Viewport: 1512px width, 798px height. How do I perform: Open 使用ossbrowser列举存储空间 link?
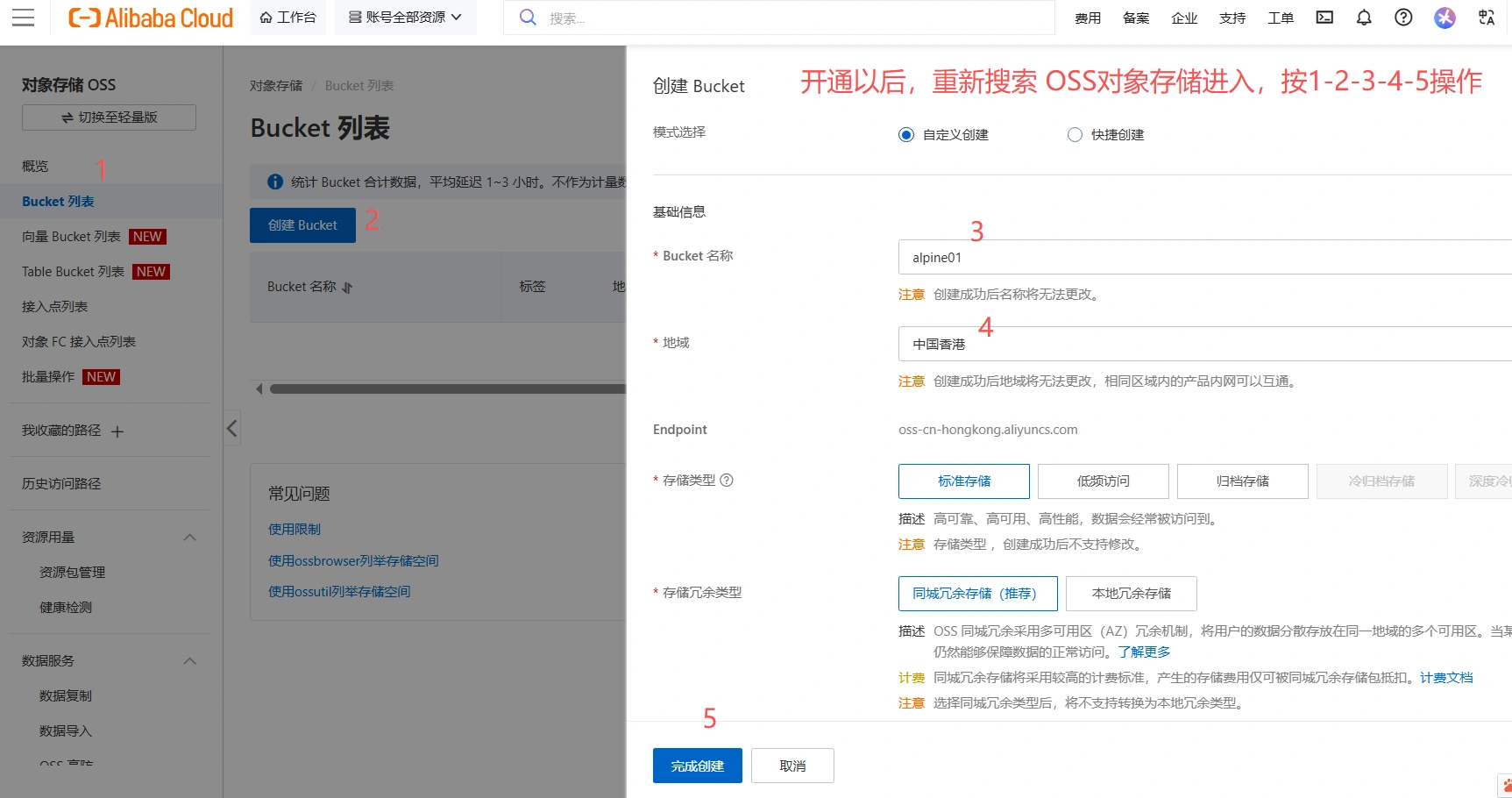[x=353, y=561]
